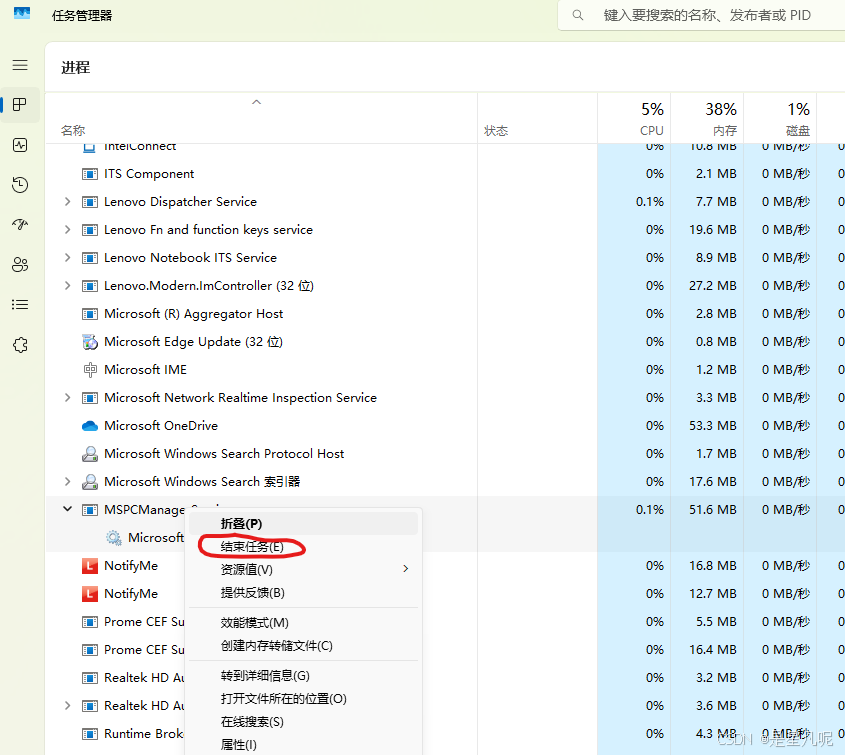Open the 资源值(V) submenu arrow
This screenshot has height=755, width=845.
pyautogui.click(x=406, y=569)
